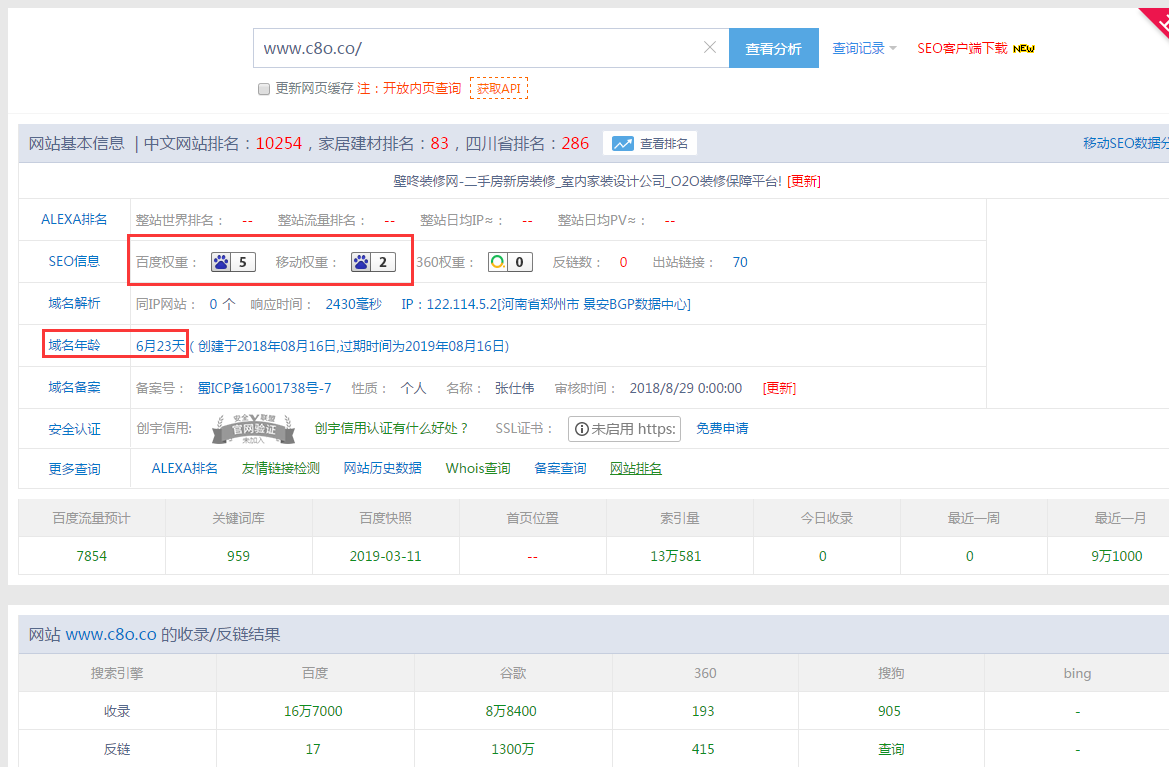Open the SEO客户端下载 link
Image resolution: width=1169 pixels, height=767 pixels.
point(962,48)
